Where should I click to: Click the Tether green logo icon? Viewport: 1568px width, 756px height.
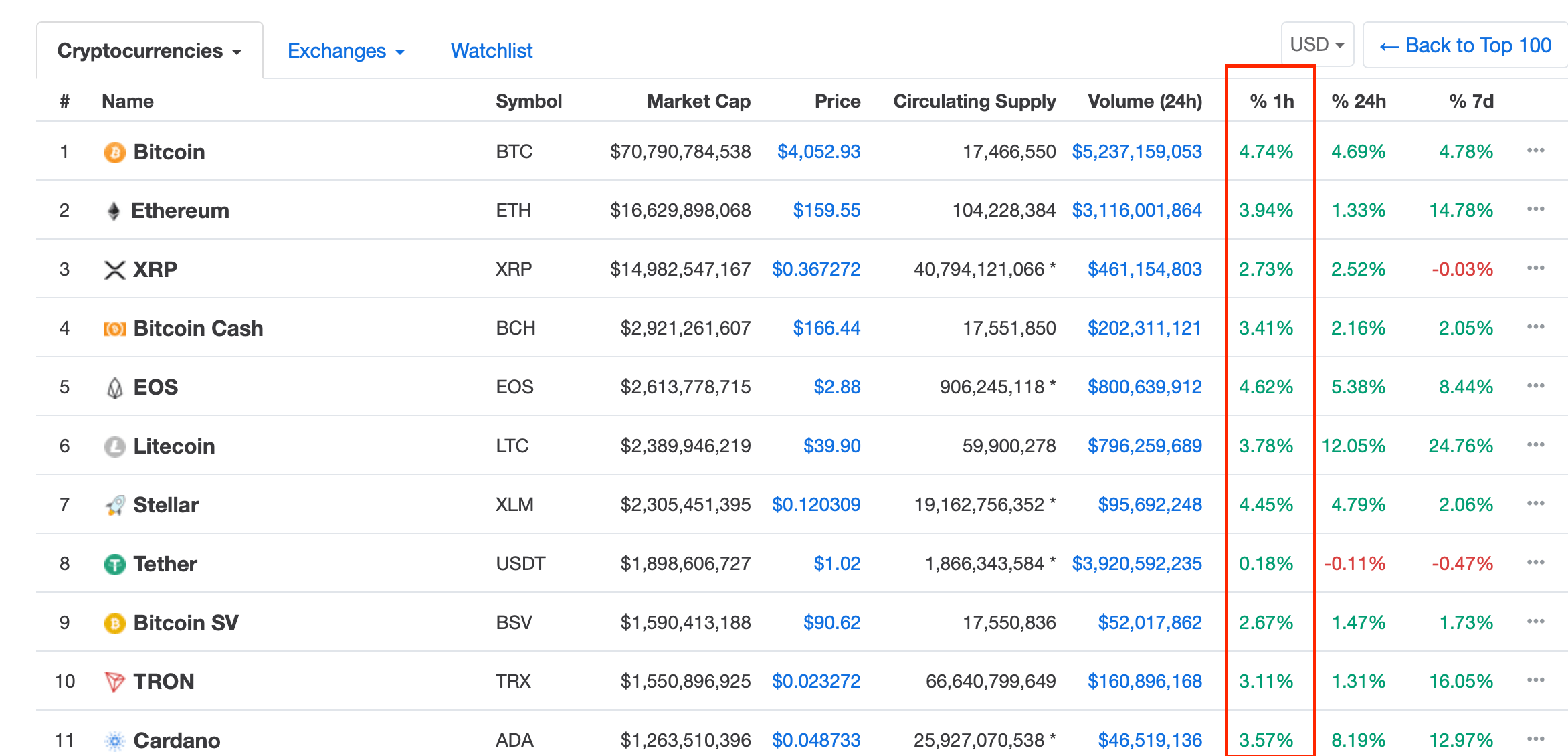(114, 564)
